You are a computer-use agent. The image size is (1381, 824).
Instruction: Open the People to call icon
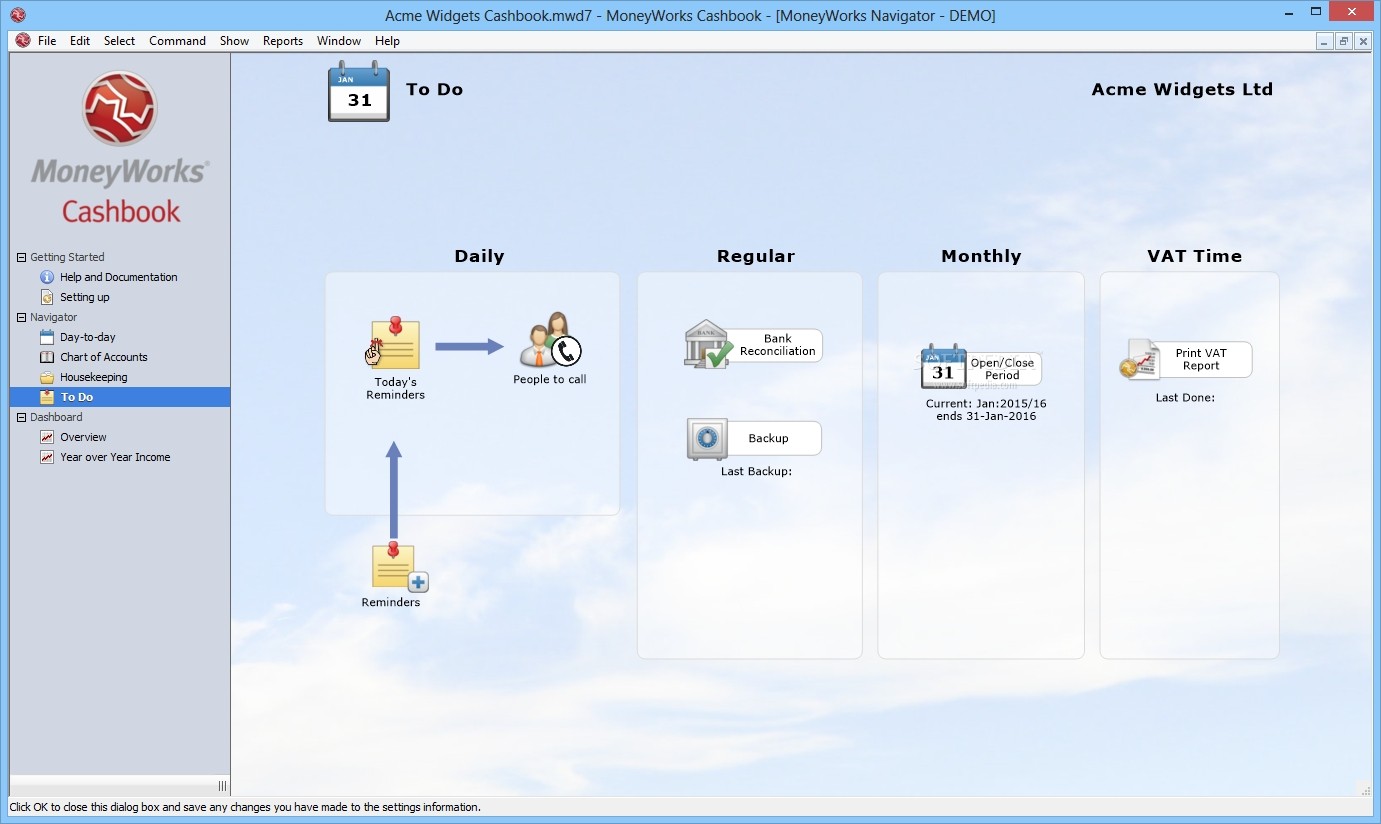point(550,341)
